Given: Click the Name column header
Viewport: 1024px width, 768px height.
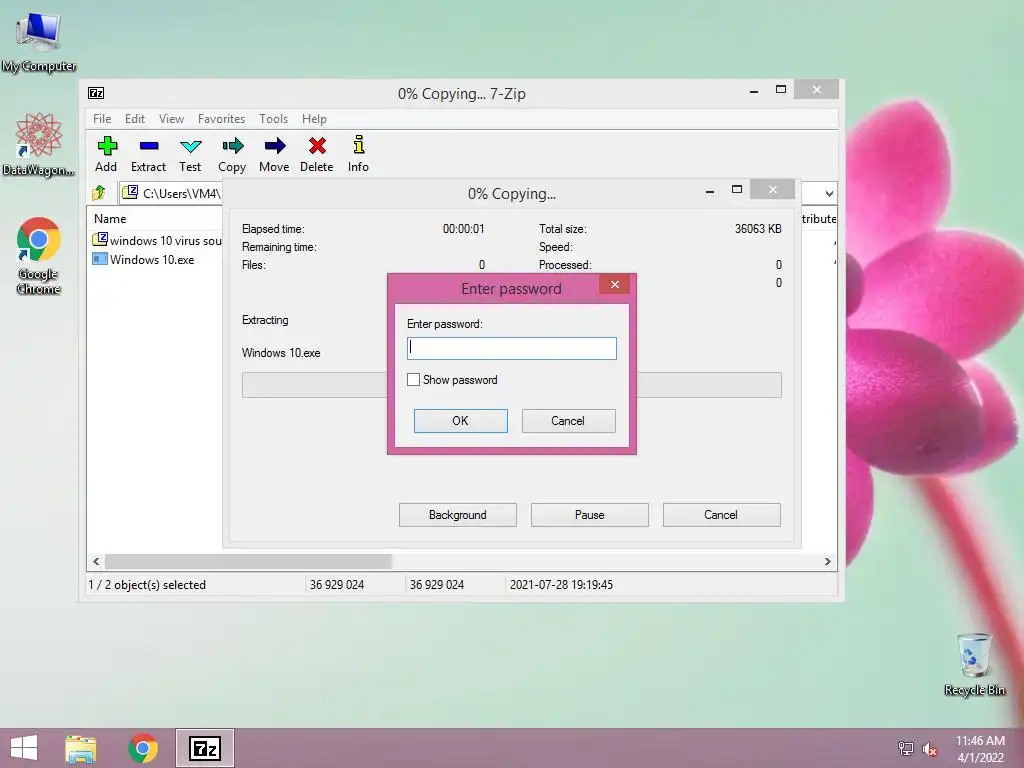Looking at the screenshot, I should coord(110,219).
